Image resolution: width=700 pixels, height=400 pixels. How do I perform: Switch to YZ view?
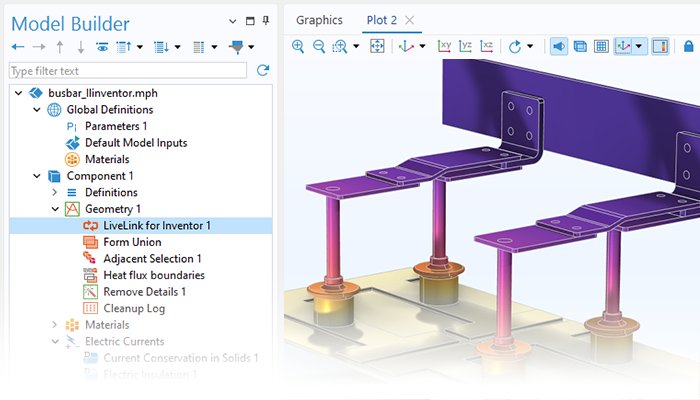pos(465,46)
